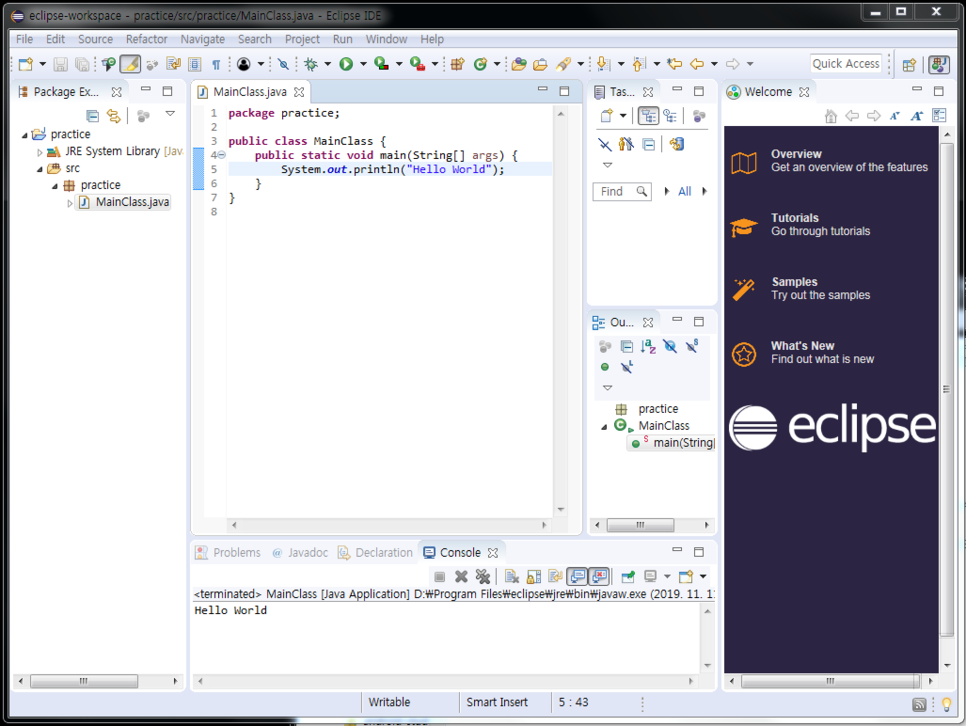Toggle Hide Fields in Outline view

670,347
